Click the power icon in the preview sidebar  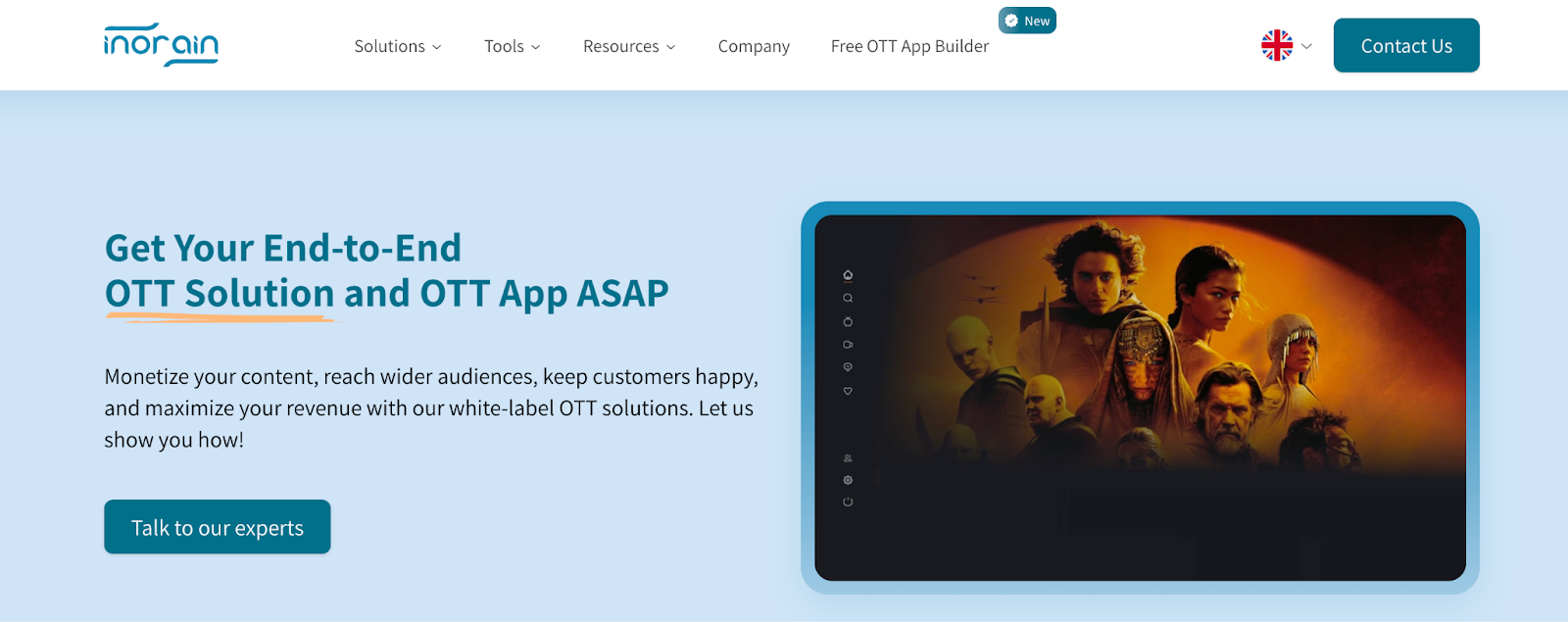pyautogui.click(x=848, y=502)
